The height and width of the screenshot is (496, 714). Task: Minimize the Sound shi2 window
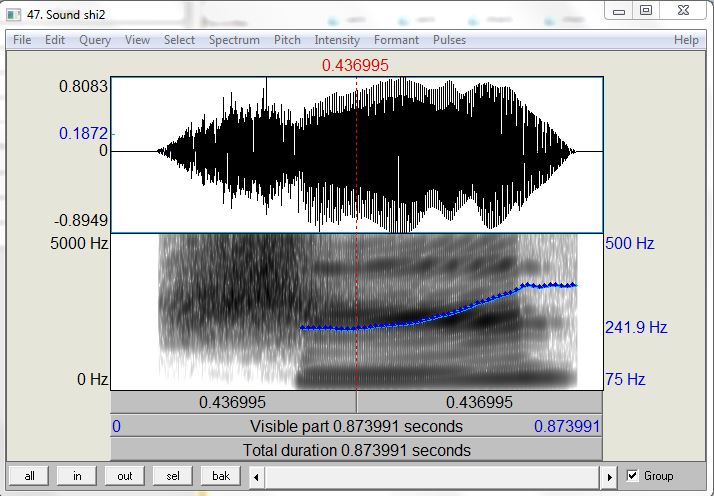(619, 11)
